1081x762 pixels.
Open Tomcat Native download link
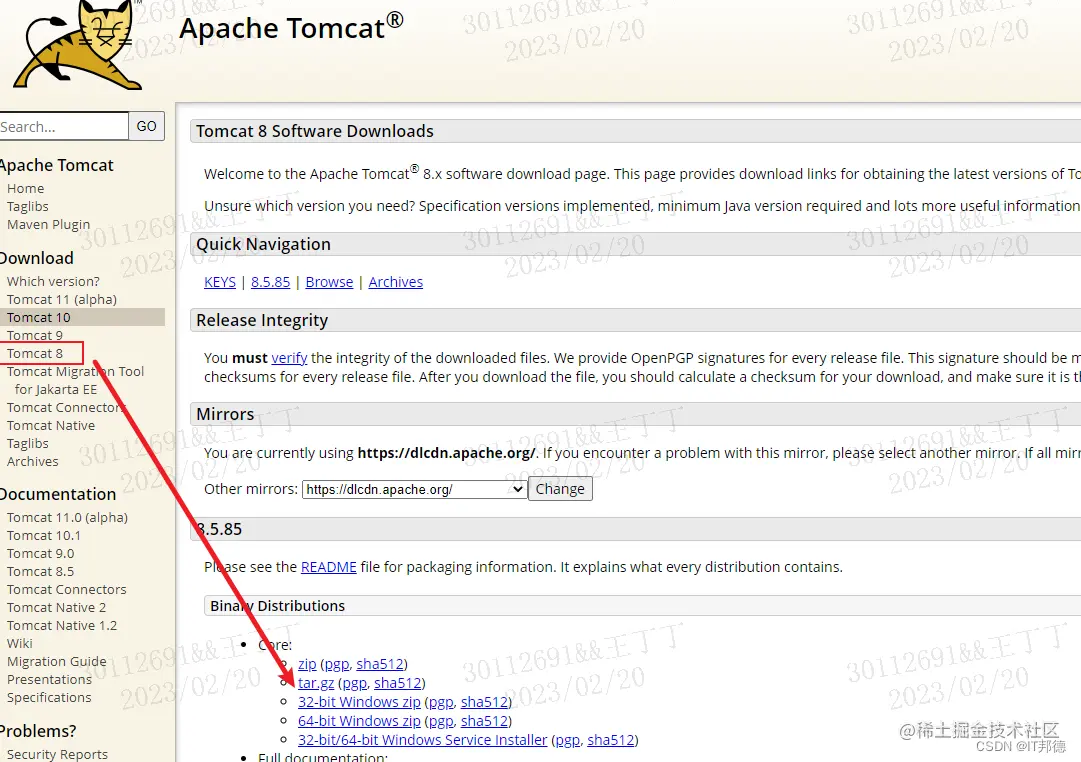(51, 425)
